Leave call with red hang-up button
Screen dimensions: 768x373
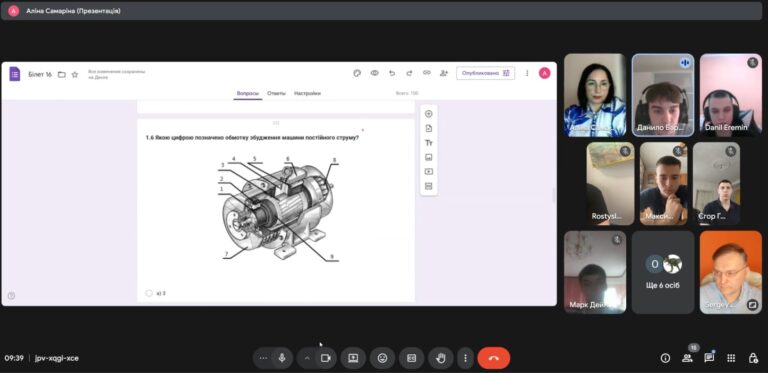coord(494,358)
